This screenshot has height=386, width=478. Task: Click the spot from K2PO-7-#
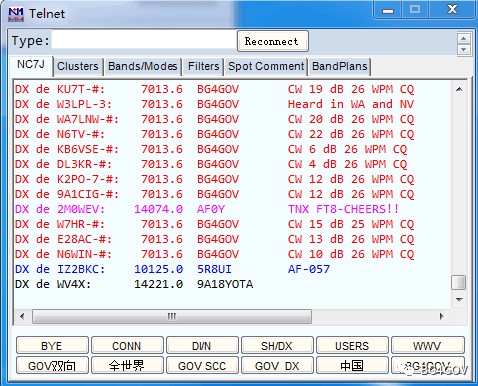point(215,179)
